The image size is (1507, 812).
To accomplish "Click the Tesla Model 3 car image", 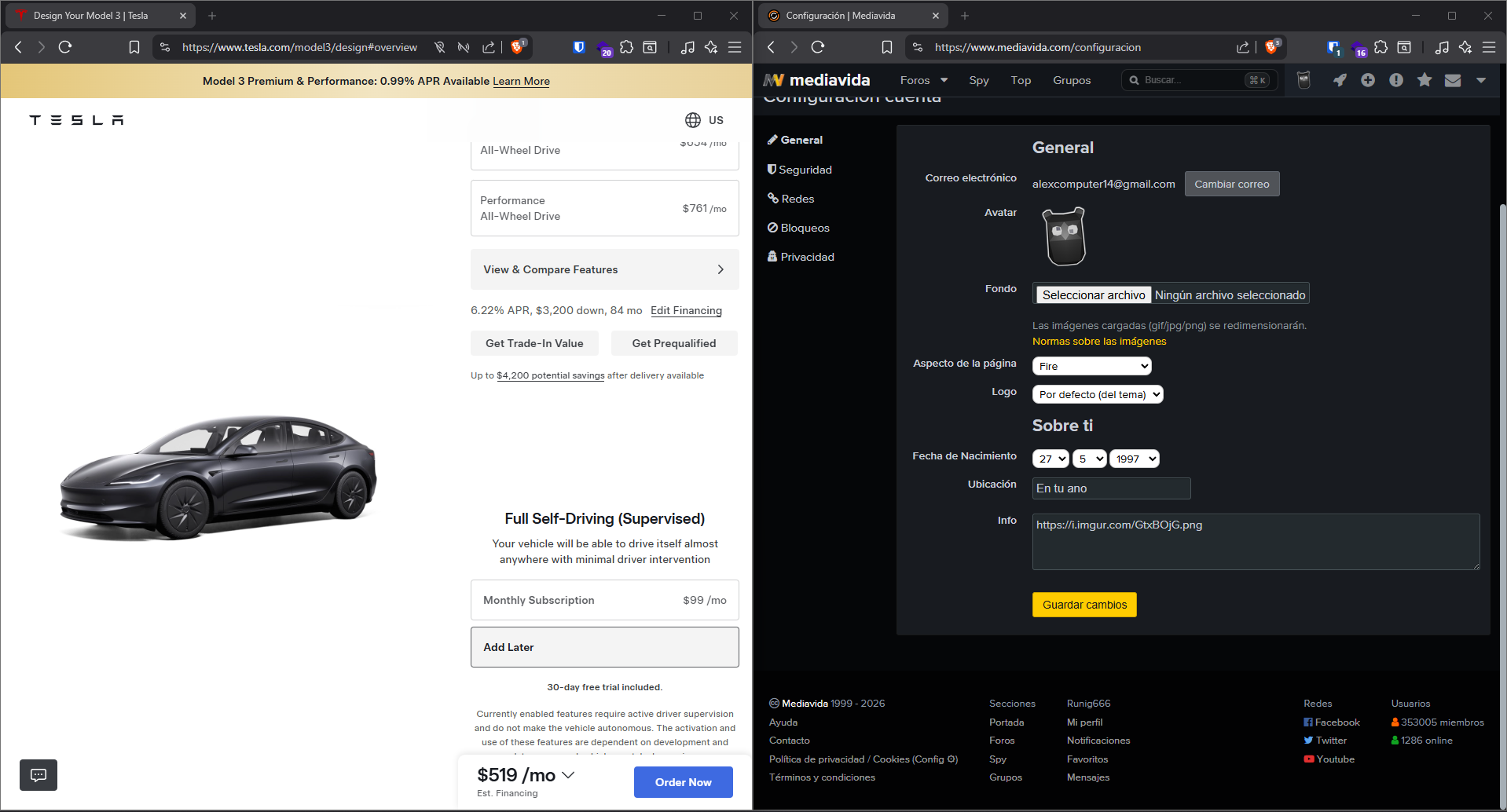I will pos(218,477).
